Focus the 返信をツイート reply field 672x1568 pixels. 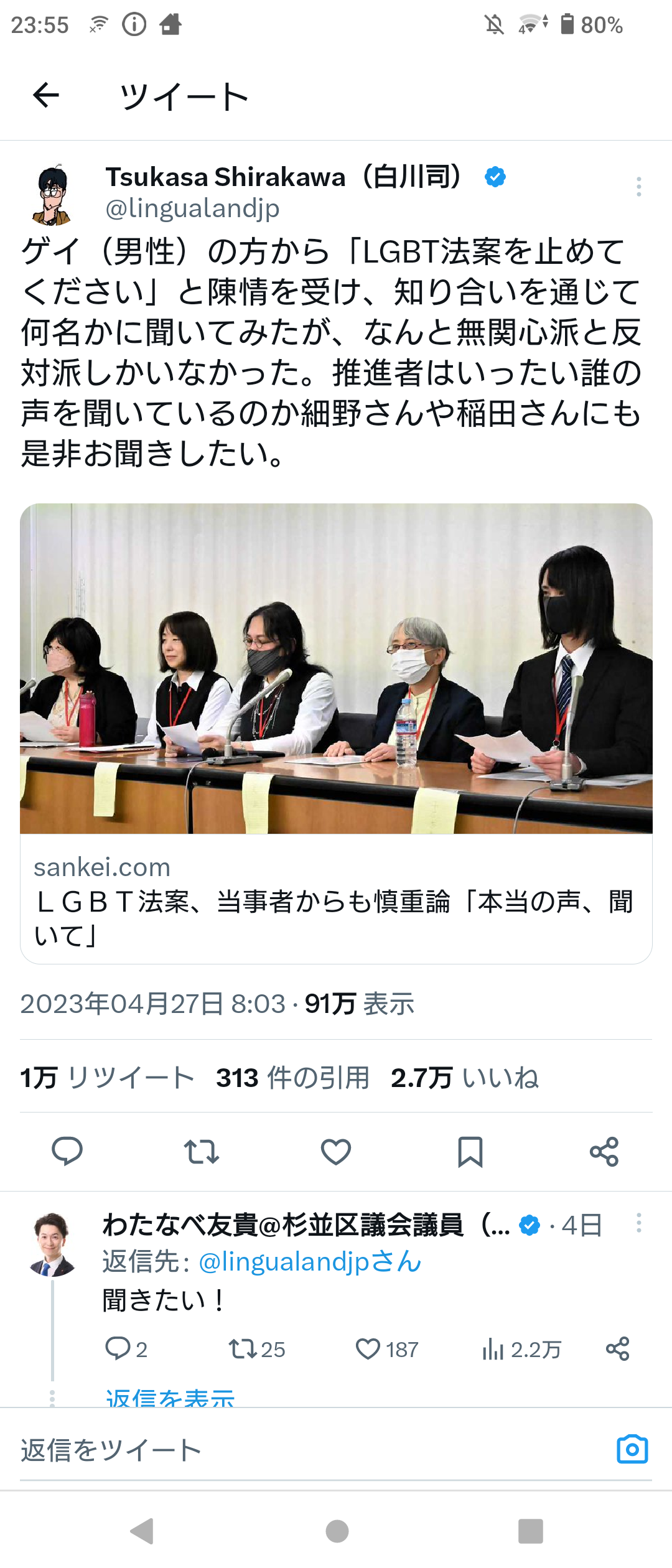311,1450
